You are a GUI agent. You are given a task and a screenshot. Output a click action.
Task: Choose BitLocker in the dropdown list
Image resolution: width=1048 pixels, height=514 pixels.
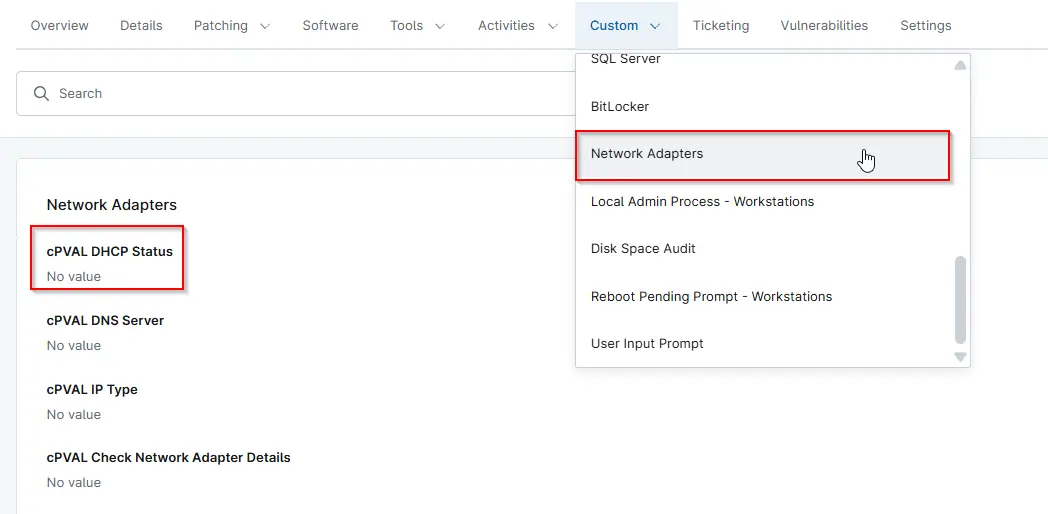[620, 107]
